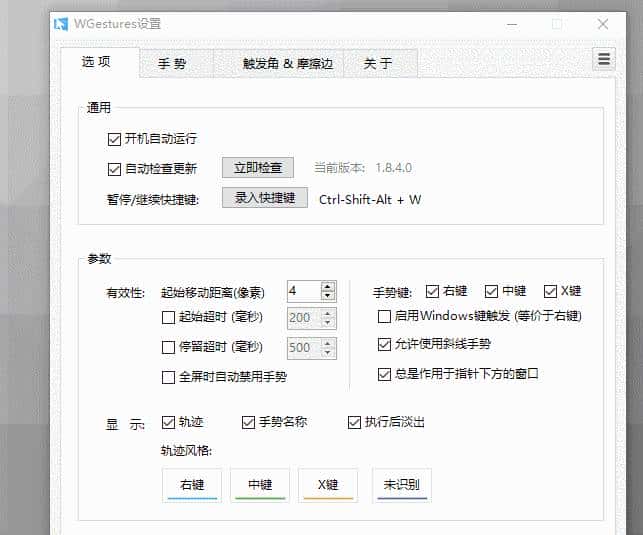This screenshot has width=643, height=535.
Task: Open 未识别 trail style color button
Action: [402, 485]
